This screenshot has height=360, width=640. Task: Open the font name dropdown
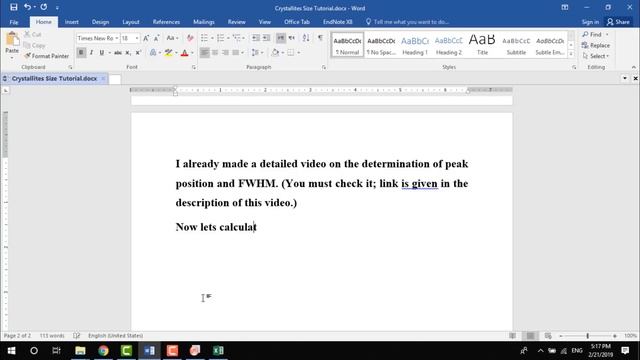pos(117,38)
